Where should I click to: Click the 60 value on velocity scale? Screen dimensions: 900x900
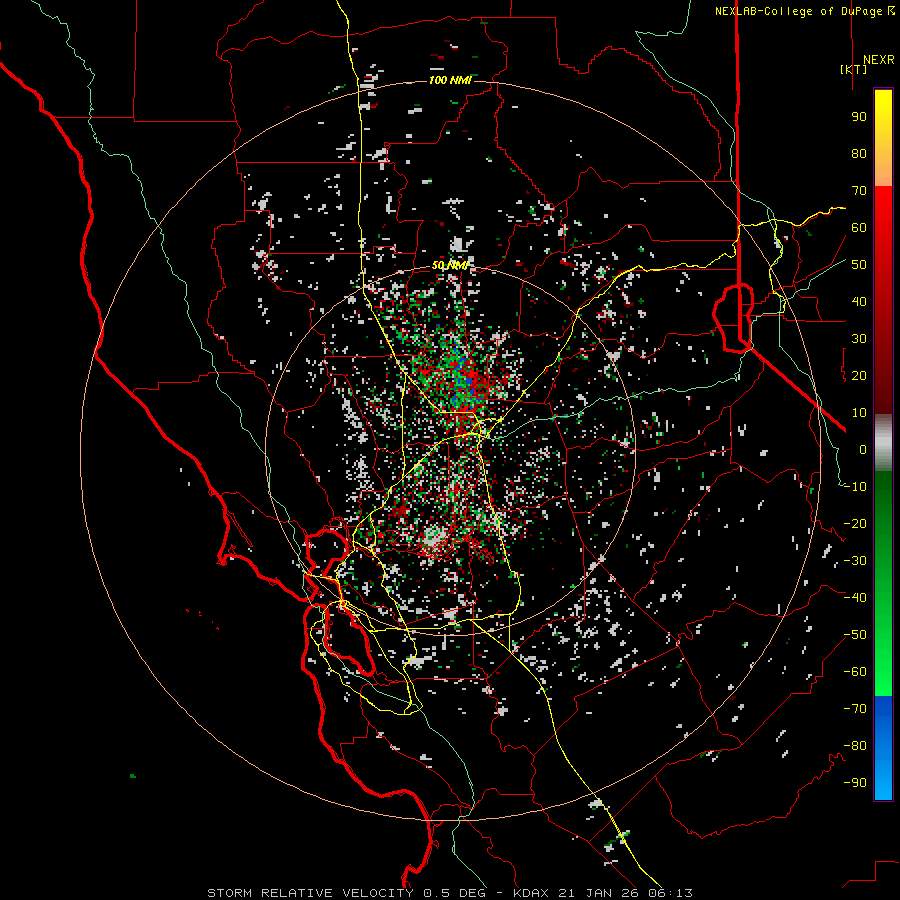(x=859, y=227)
